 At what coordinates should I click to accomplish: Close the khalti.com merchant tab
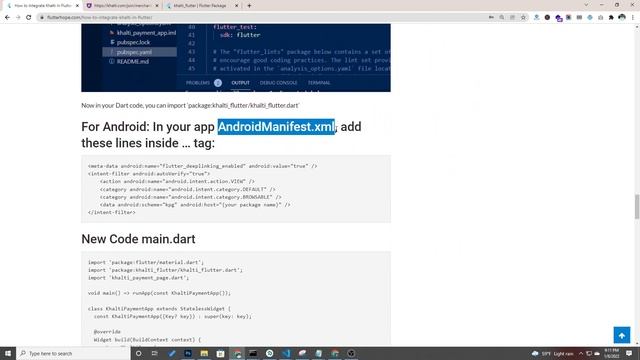coord(157,6)
